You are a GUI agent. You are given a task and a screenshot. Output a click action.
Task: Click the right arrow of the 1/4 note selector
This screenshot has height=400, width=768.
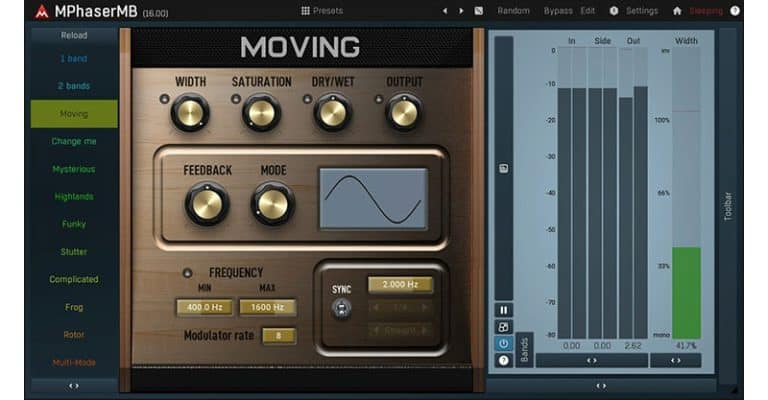pos(425,307)
